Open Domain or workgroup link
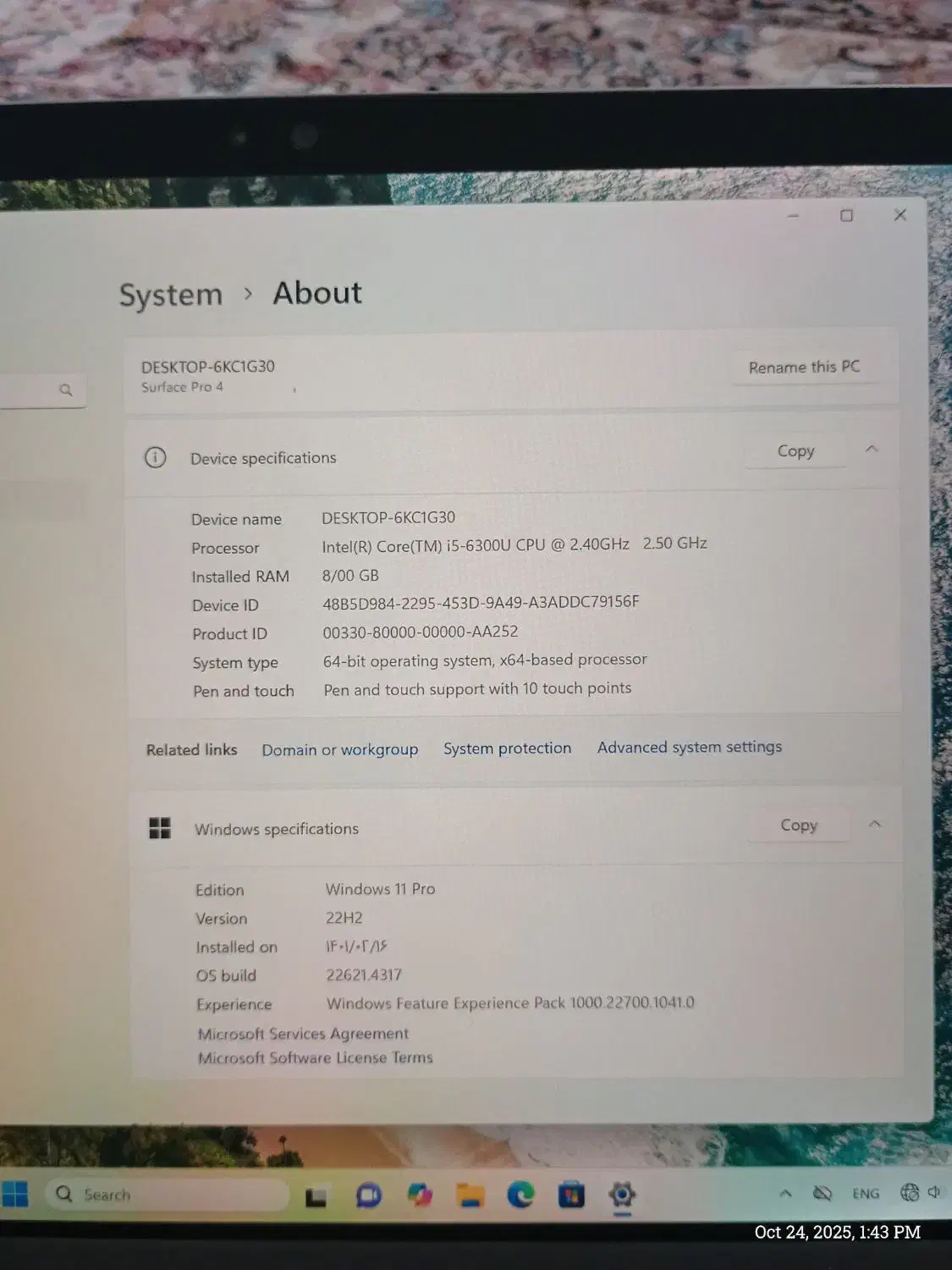 339,749
